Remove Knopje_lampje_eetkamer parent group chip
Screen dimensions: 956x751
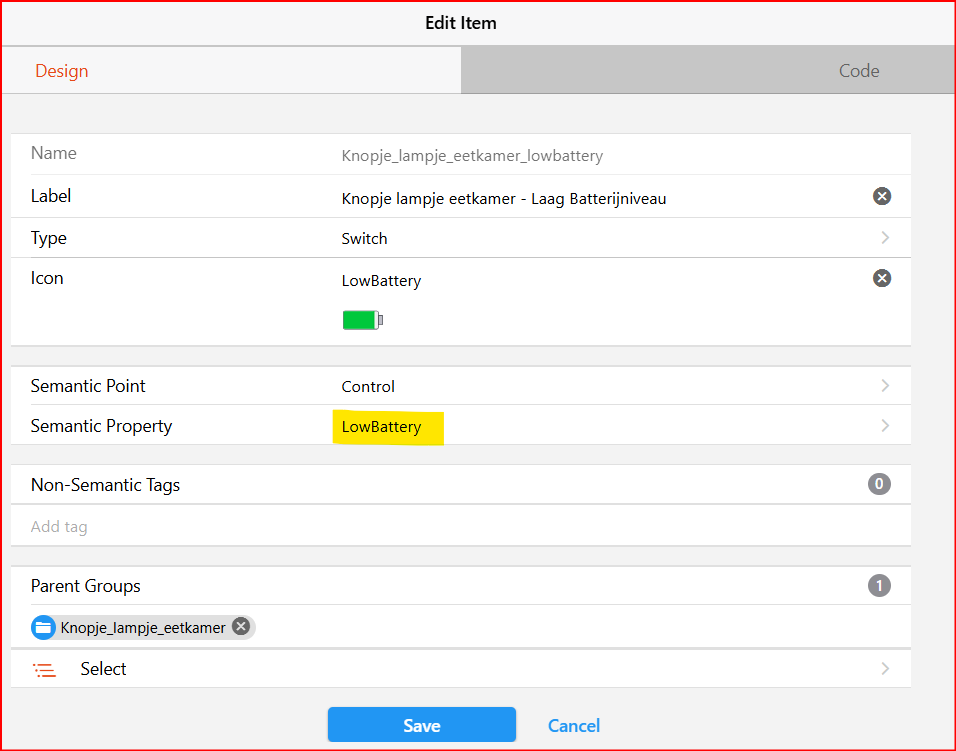[241, 627]
